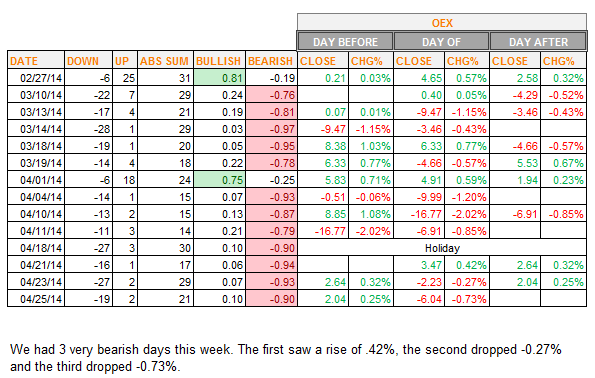595x378 pixels.
Task: Select the -16.77 day-of close cell
Action: coord(419,214)
